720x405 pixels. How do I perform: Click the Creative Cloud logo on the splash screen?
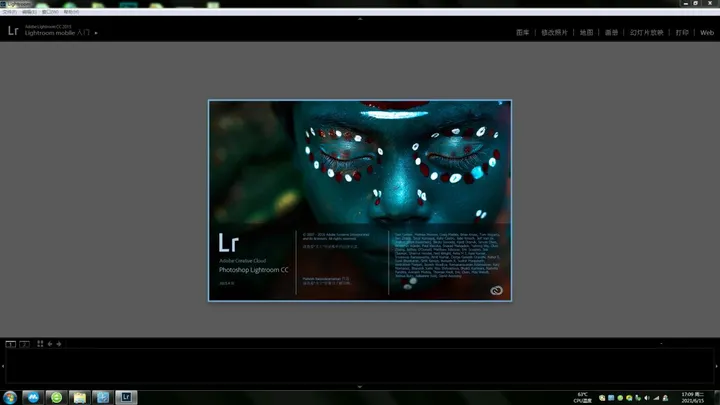(x=496, y=290)
